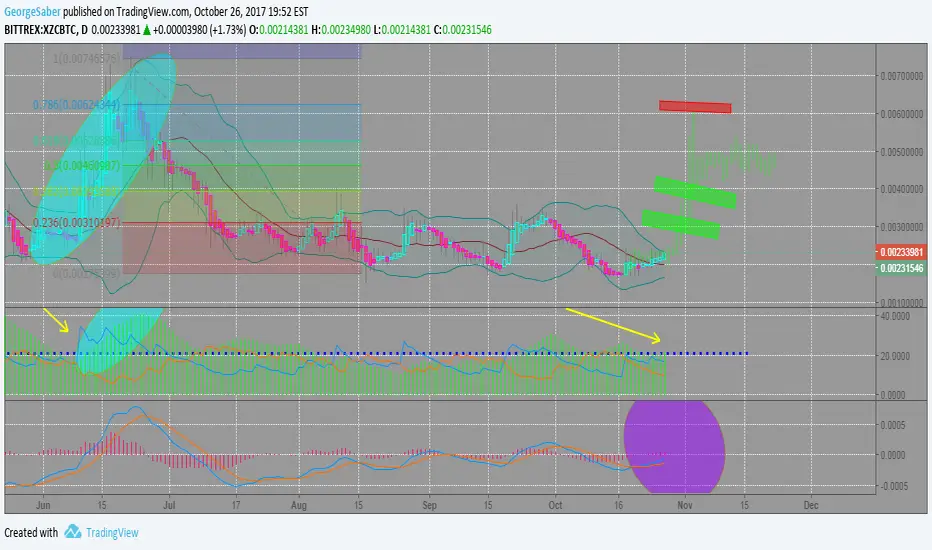The image size is (932, 550).
Task: Click the TradingView link beside Created with
Action: (112, 533)
